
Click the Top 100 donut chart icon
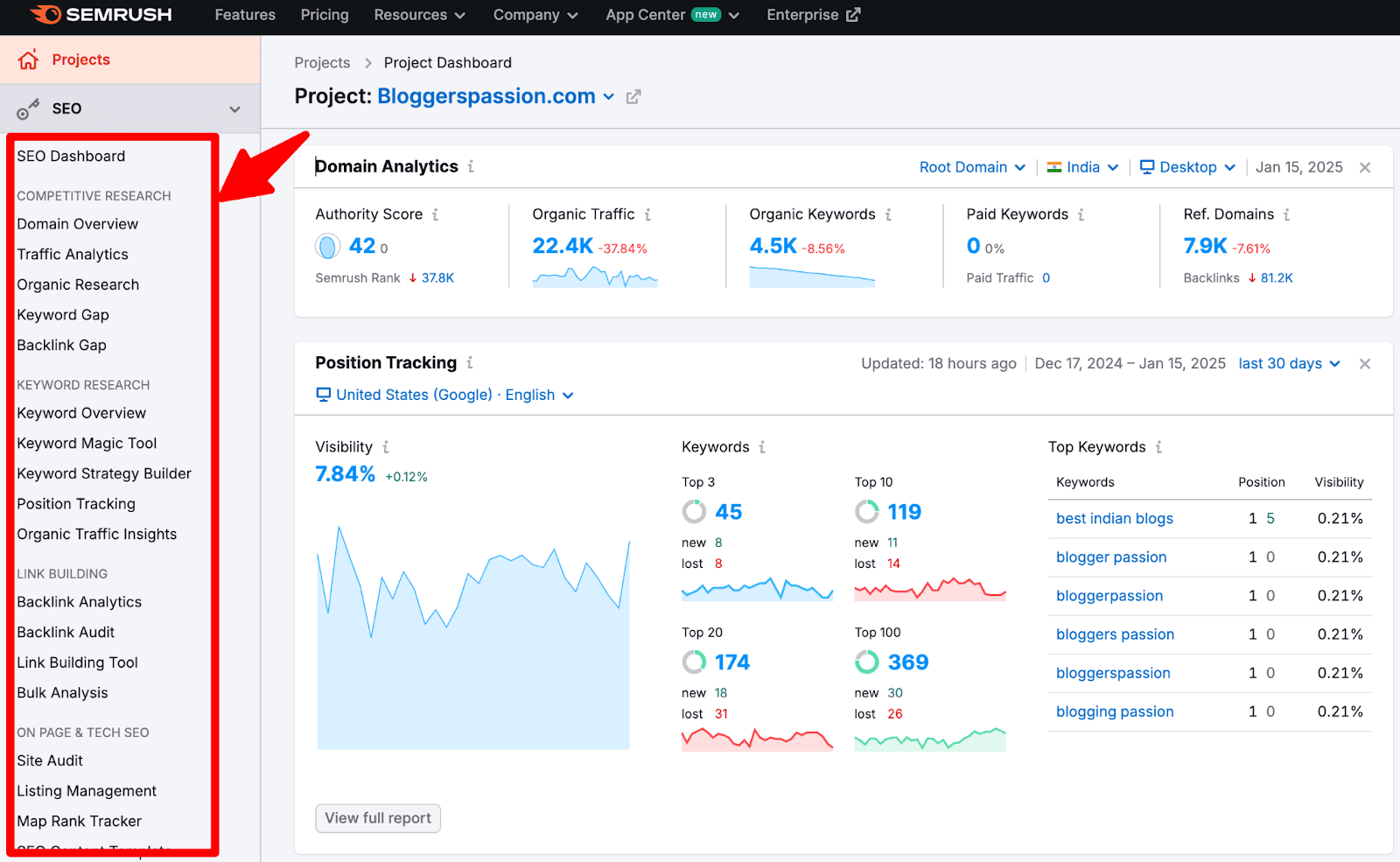[x=867, y=662]
